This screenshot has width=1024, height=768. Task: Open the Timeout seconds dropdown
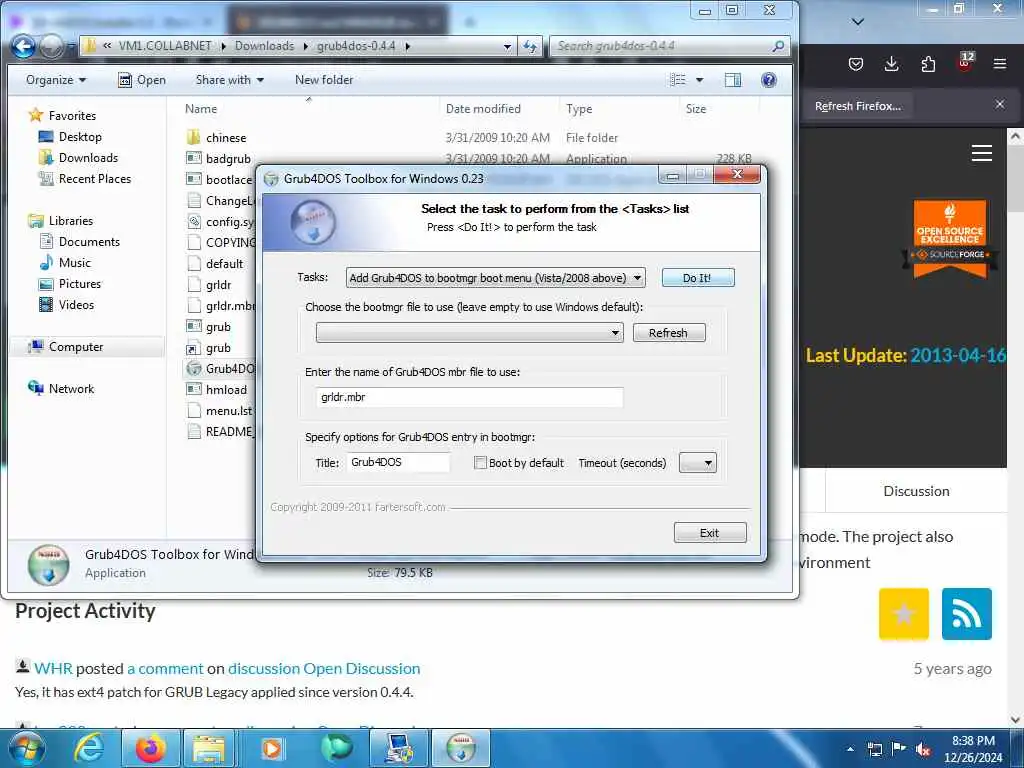pyautogui.click(x=697, y=462)
